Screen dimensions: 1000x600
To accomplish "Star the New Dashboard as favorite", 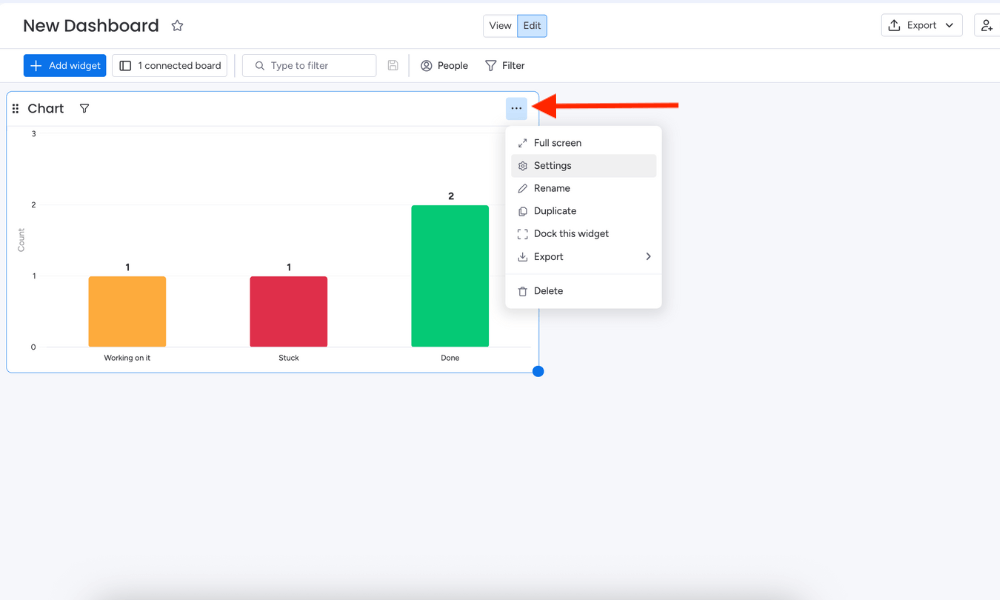I will coord(177,26).
